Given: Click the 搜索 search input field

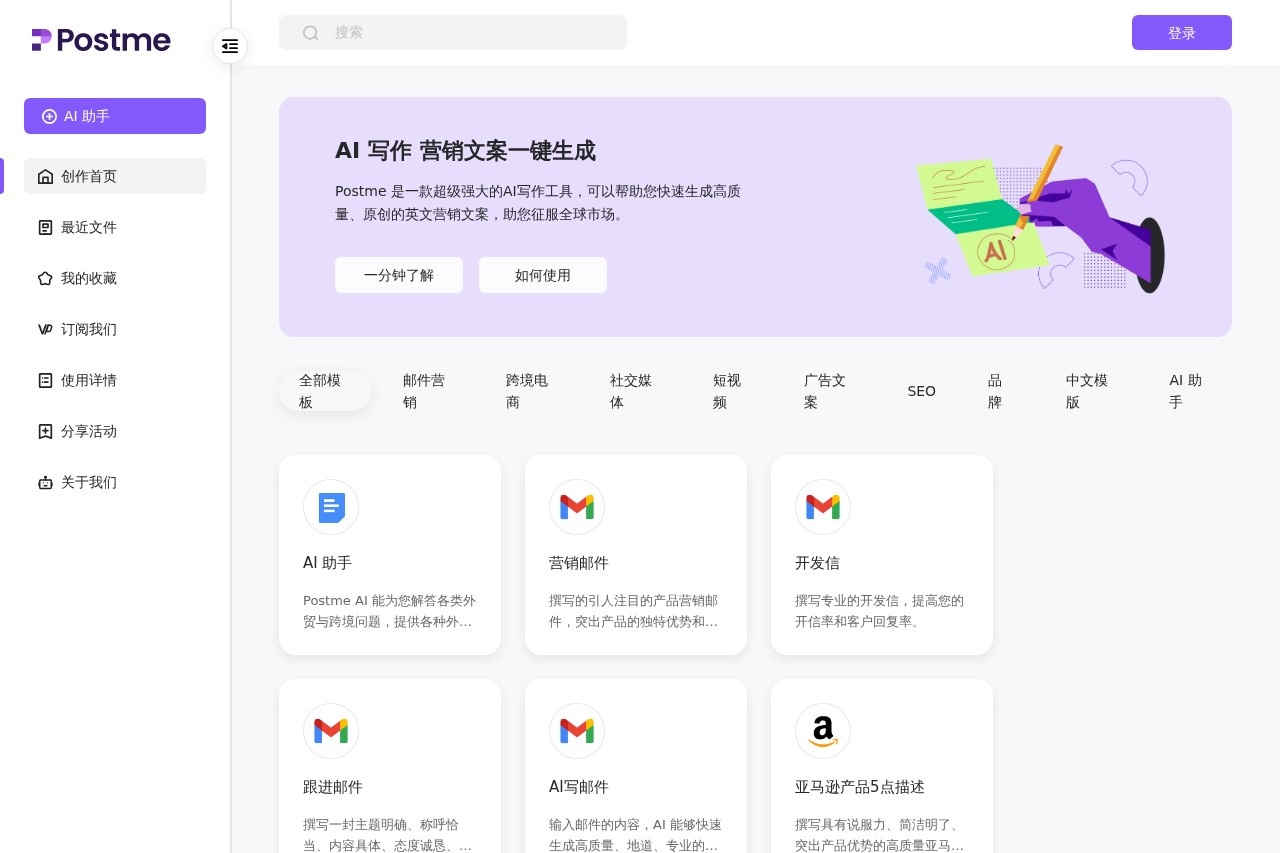Looking at the screenshot, I should point(470,33).
